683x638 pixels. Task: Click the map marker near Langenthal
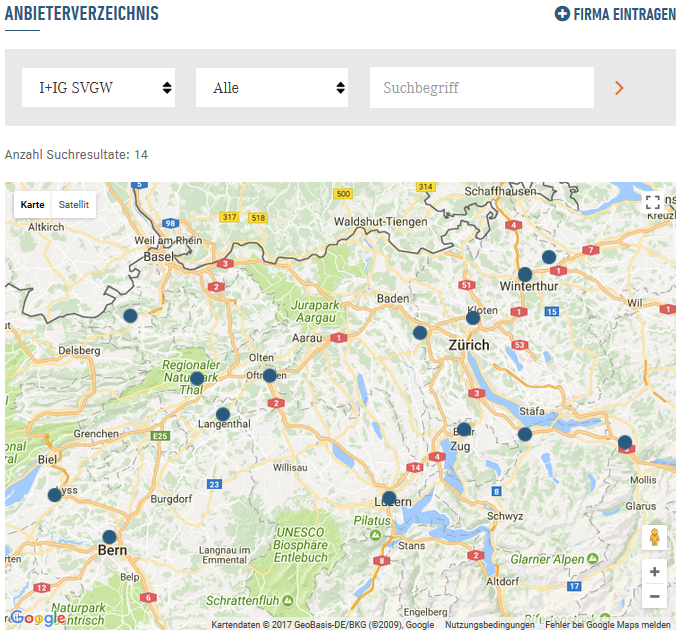click(223, 413)
